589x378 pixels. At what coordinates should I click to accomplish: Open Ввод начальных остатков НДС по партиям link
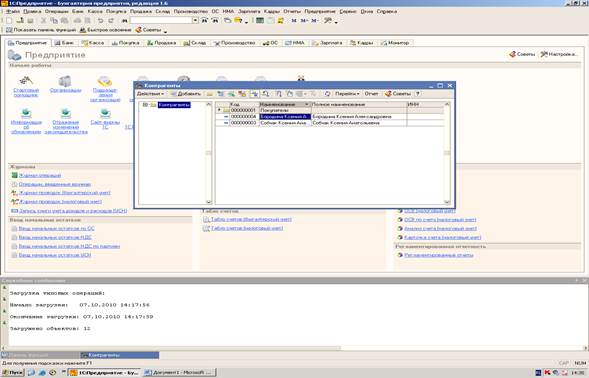click(x=69, y=246)
